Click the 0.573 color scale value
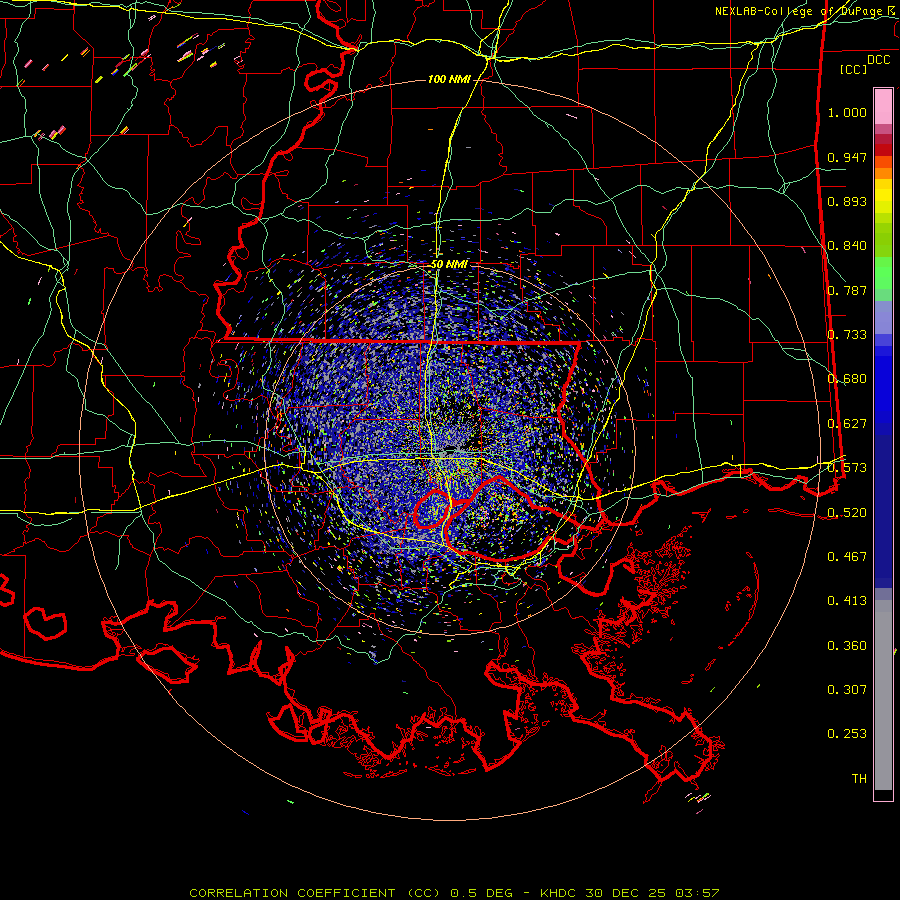900x900 pixels. [x=847, y=468]
